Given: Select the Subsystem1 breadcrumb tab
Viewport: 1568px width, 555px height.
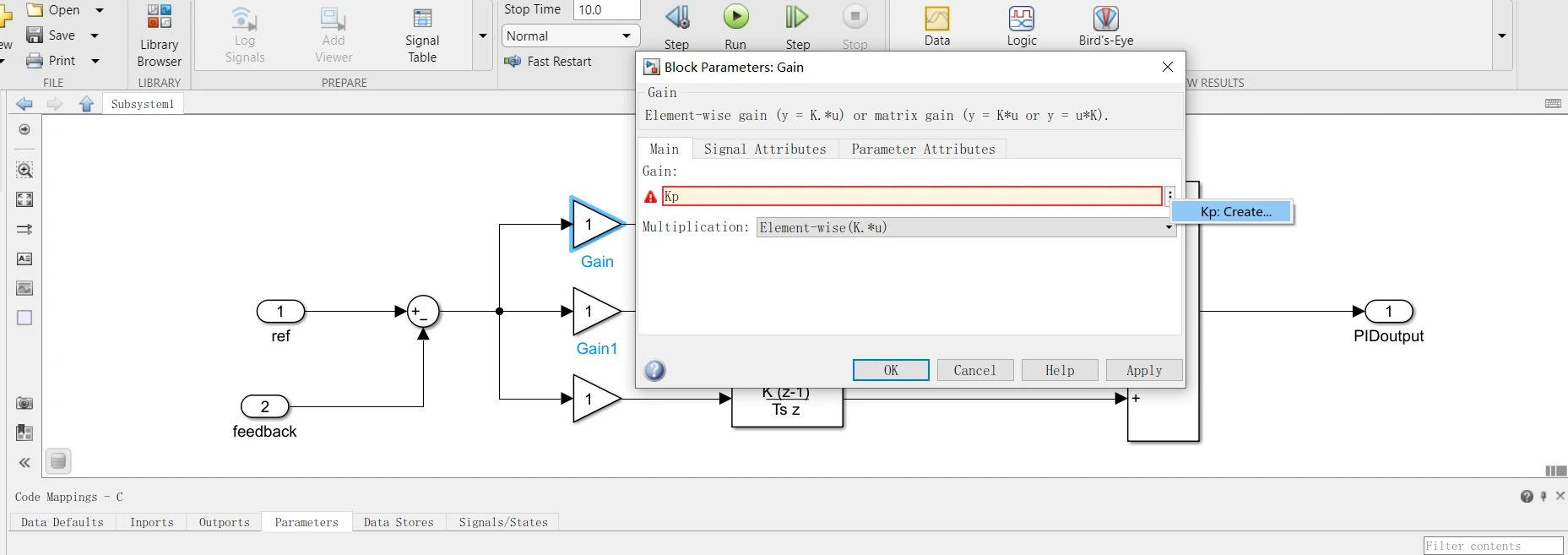Looking at the screenshot, I should pos(142,104).
